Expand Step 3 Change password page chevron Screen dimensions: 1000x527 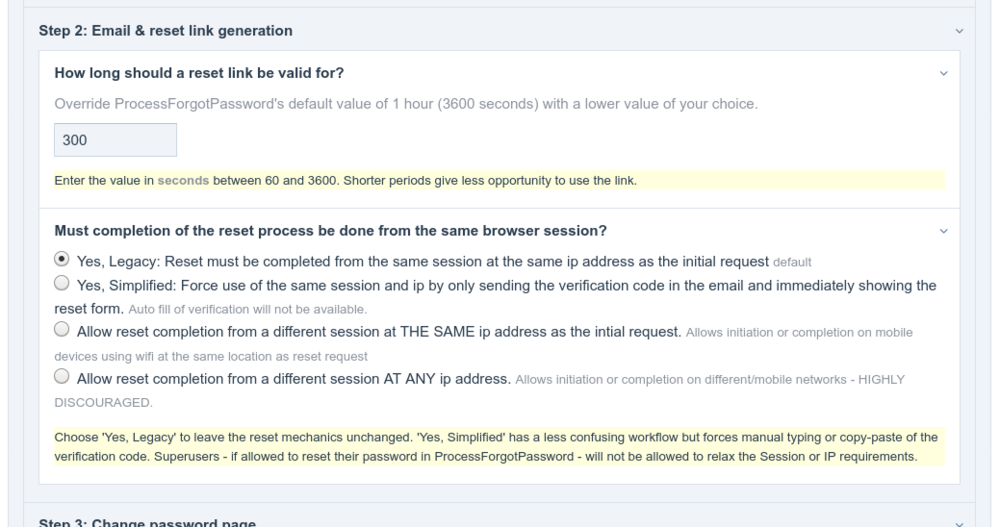(x=960, y=524)
